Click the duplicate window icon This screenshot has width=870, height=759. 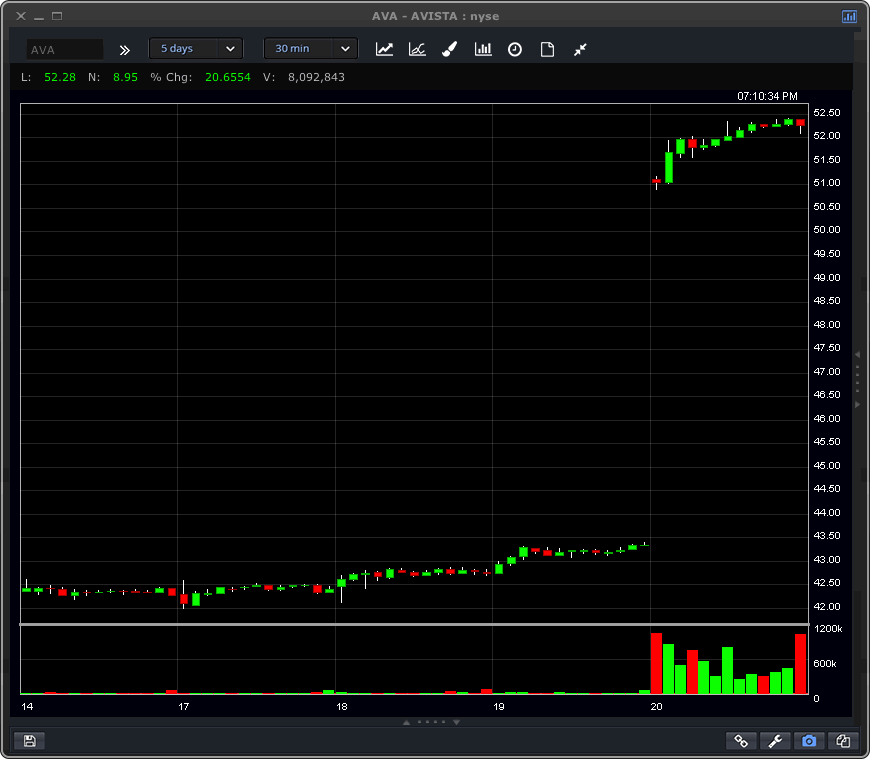(843, 741)
